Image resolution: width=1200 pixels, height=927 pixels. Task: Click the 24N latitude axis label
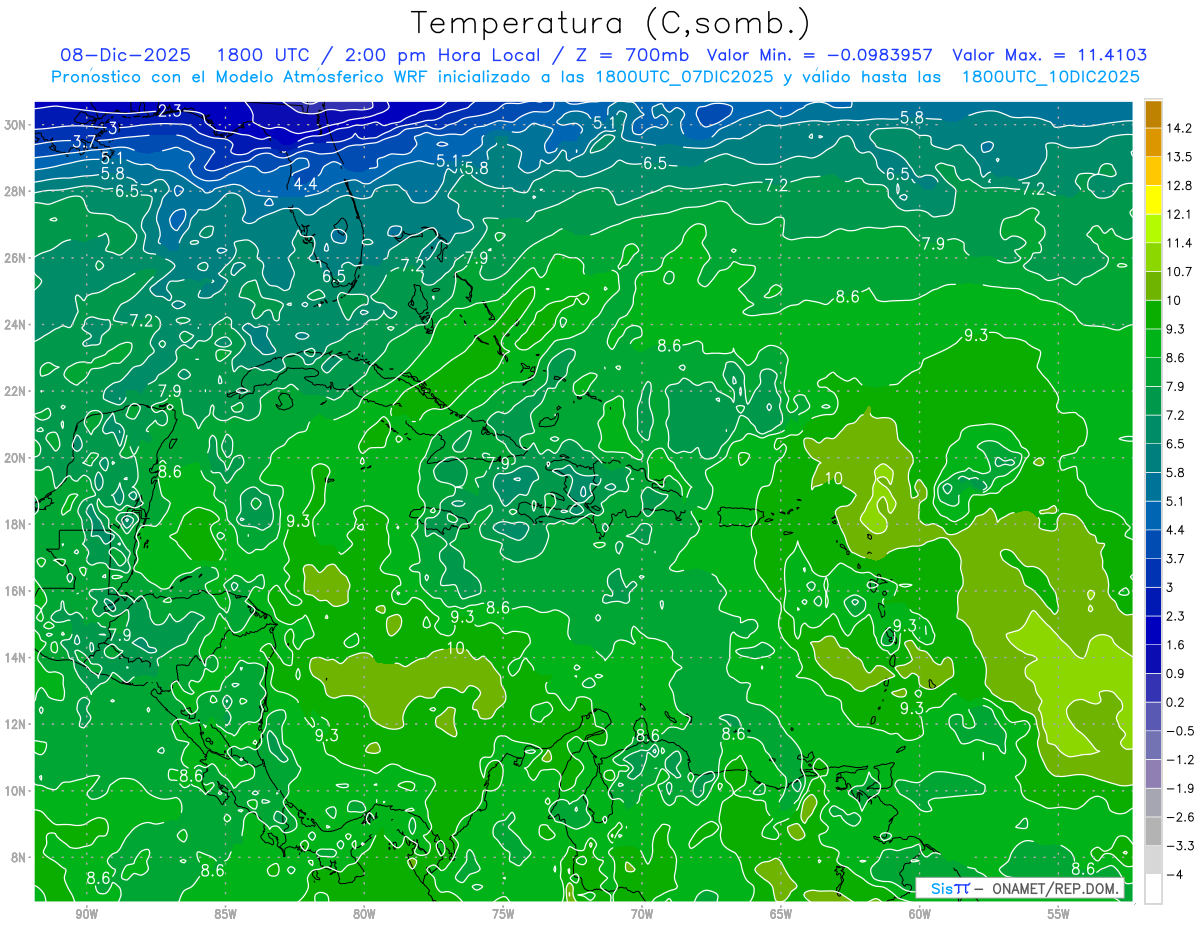(x=16, y=325)
